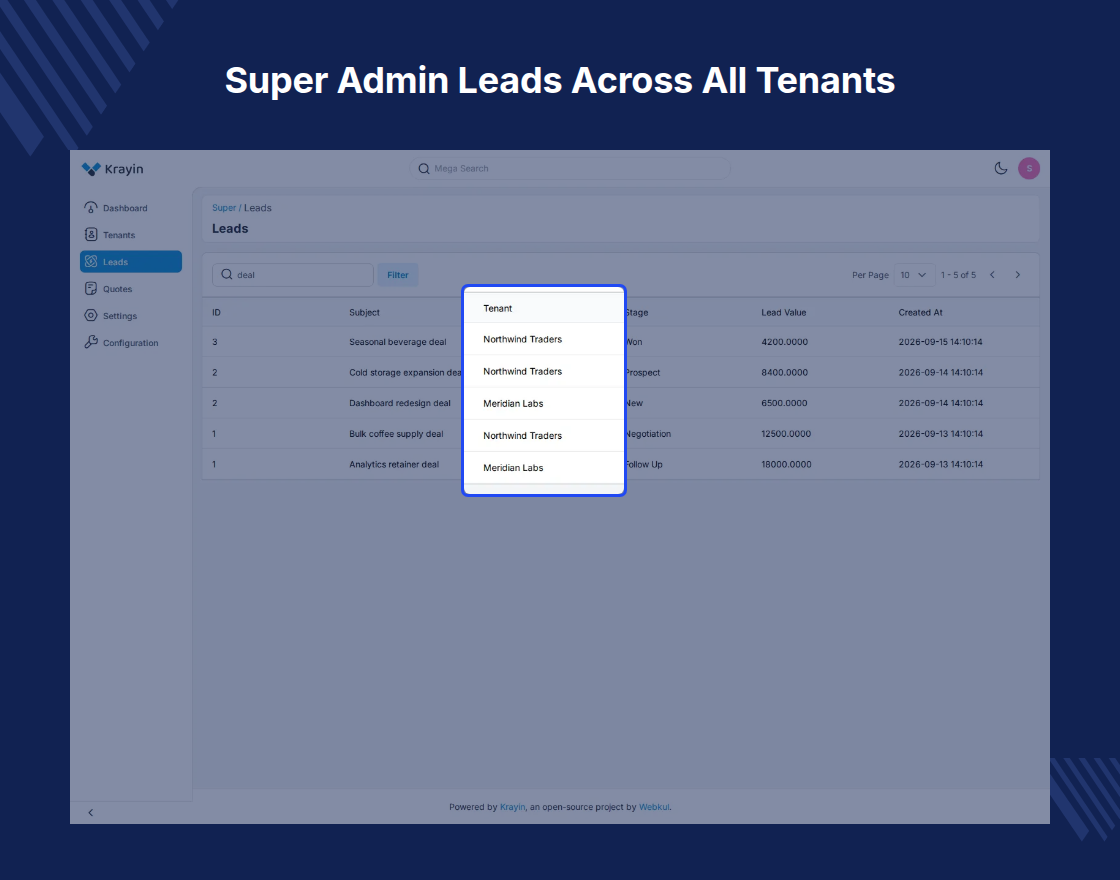
Task: Click lead value 4200.0000
Action: 784,342
